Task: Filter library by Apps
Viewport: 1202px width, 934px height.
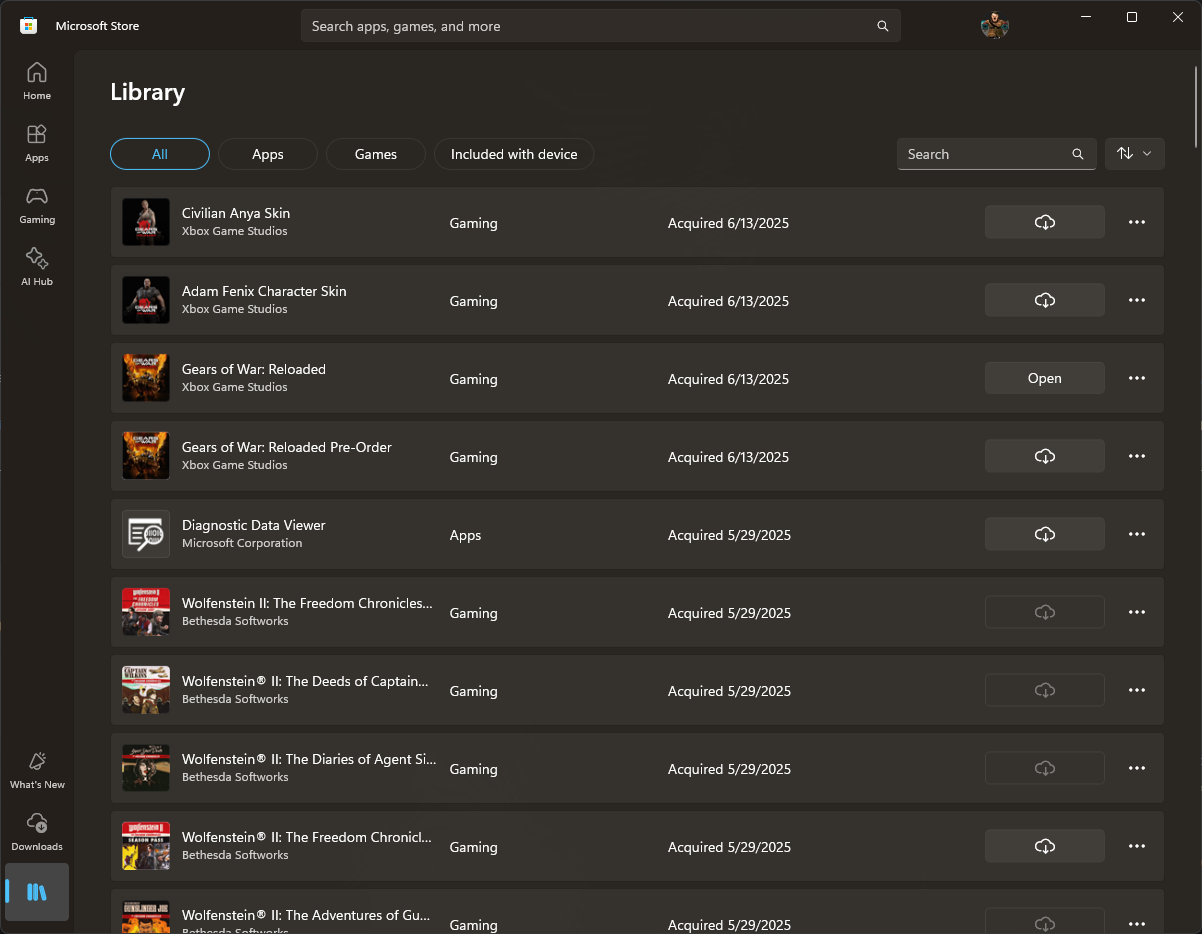Action: point(268,154)
